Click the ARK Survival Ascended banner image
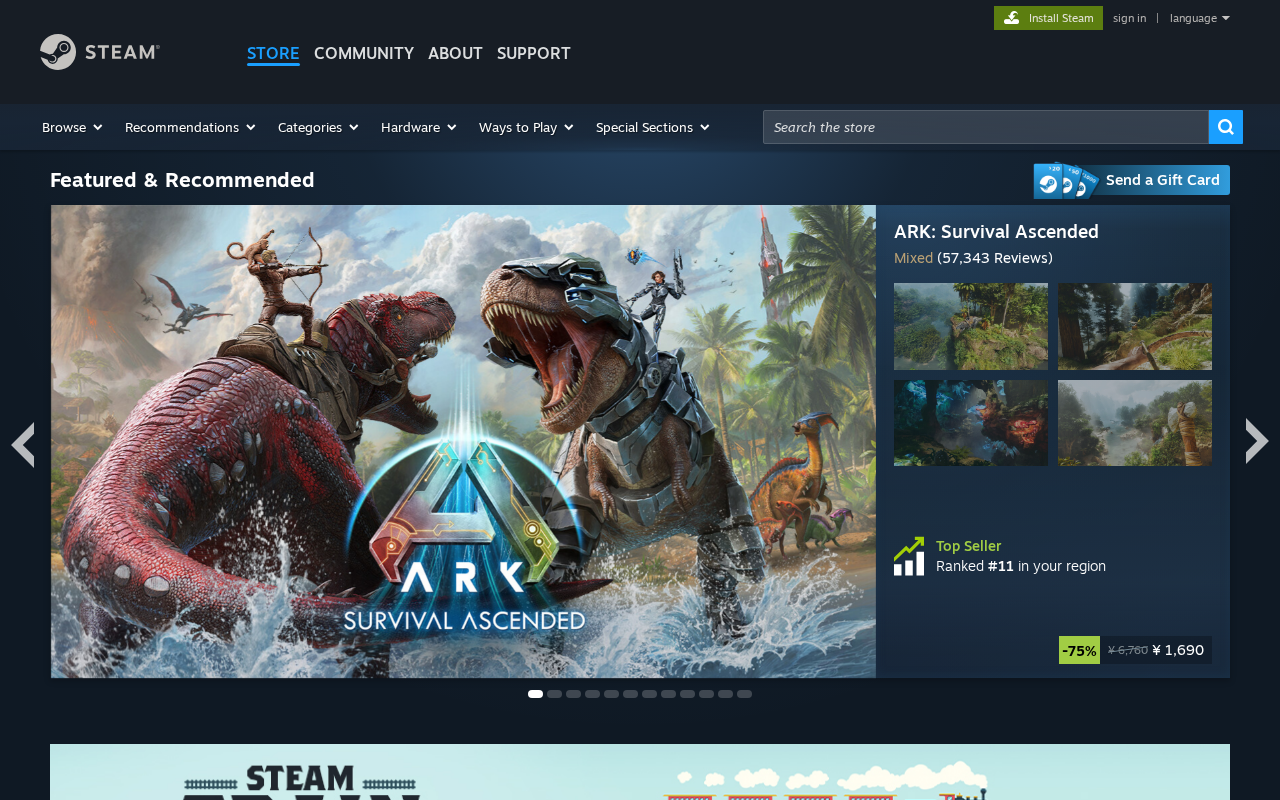Screen dimensions: 1280x800 463,441
